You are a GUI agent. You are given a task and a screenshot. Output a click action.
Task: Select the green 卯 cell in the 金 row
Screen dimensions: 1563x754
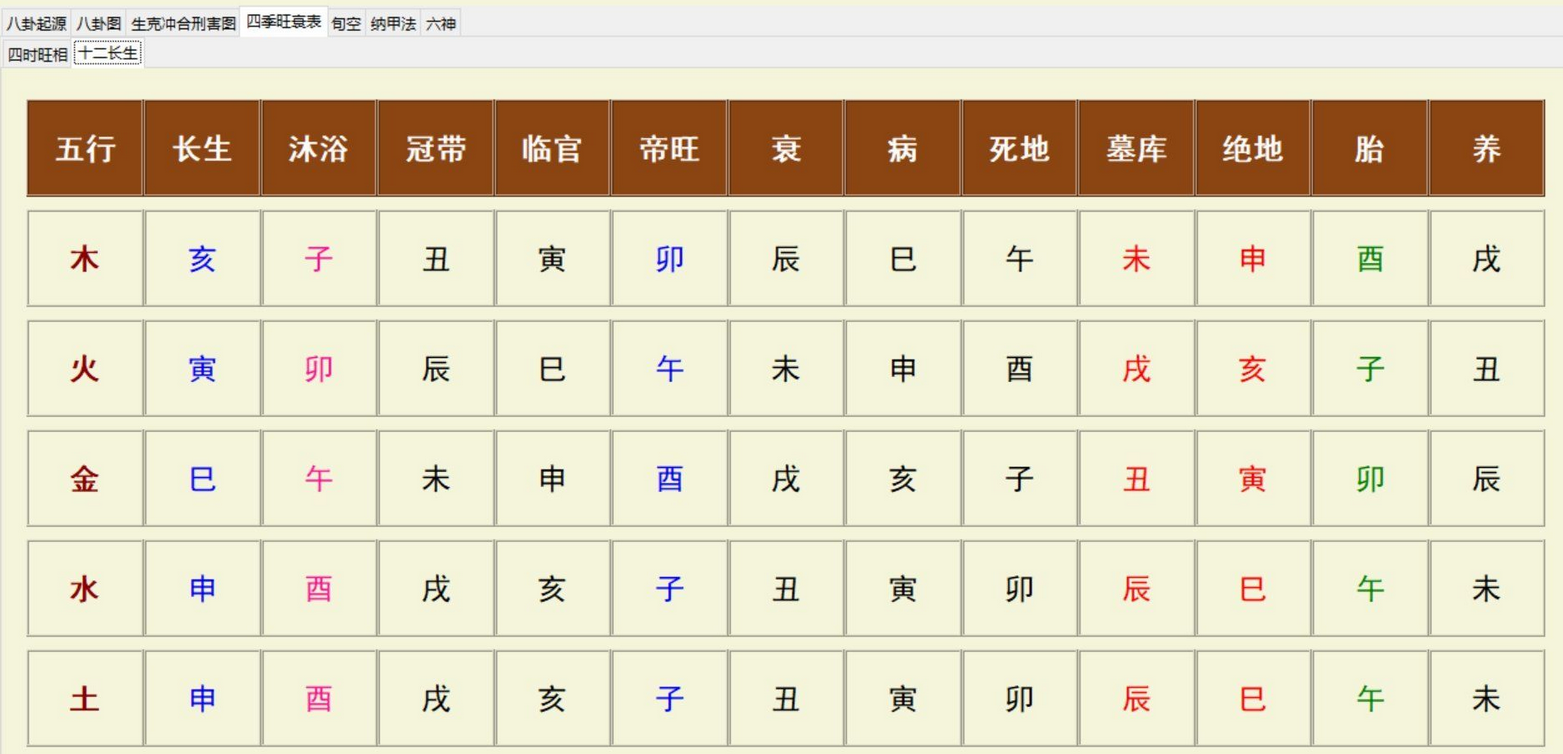pos(1368,478)
